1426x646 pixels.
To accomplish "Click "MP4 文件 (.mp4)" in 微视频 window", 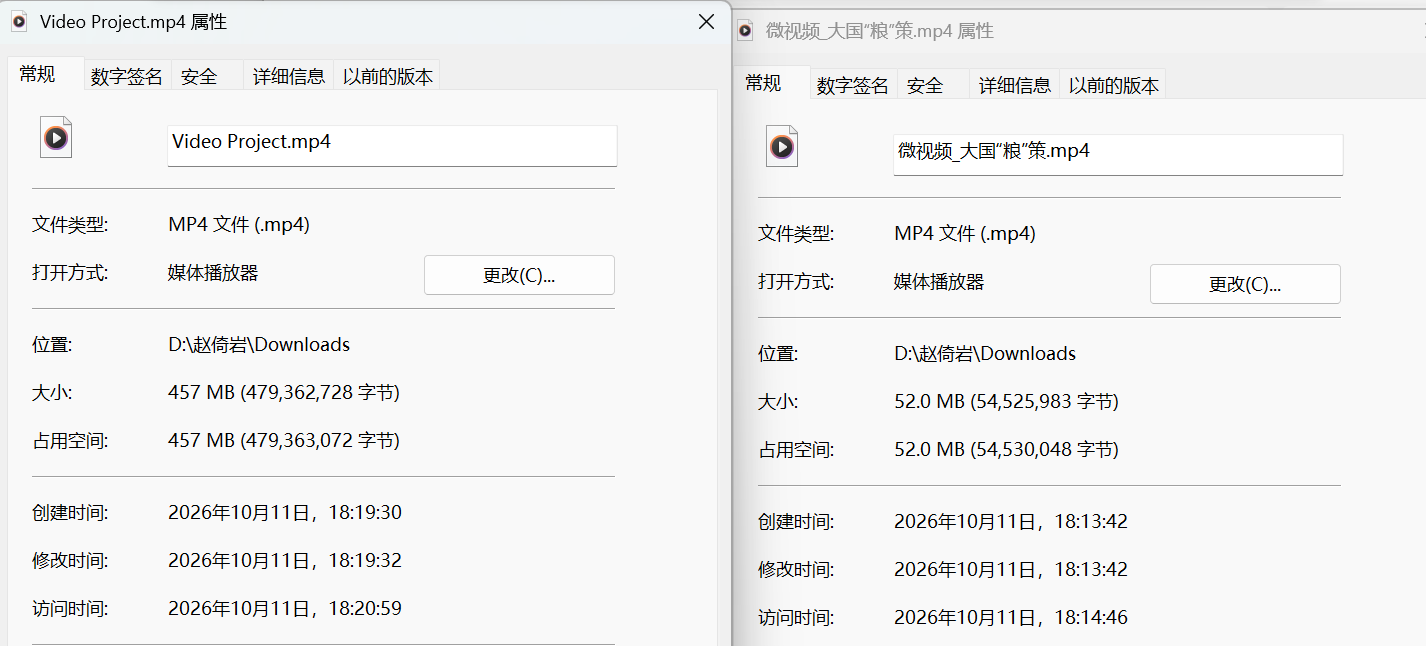I will click(965, 234).
